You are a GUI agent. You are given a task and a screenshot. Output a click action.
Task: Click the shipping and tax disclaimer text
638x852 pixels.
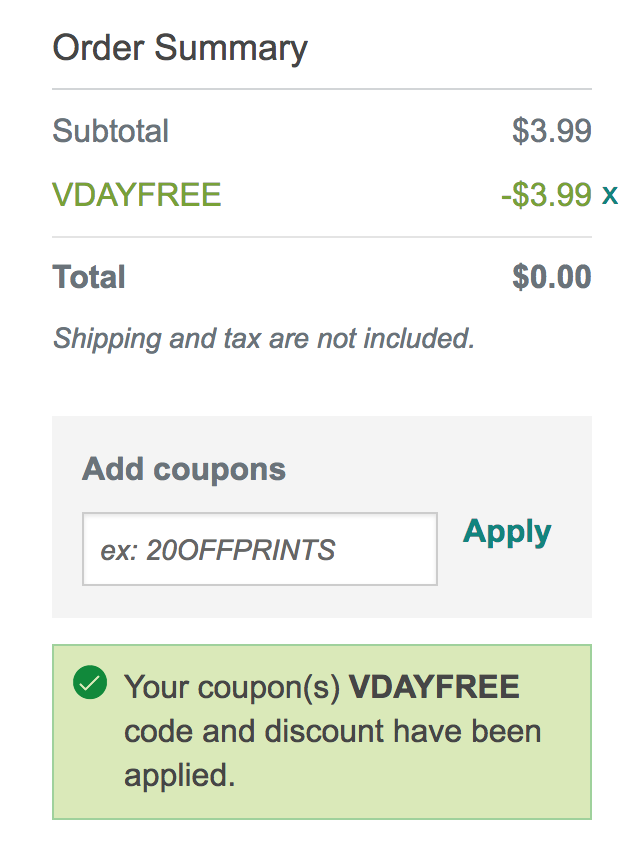264,339
